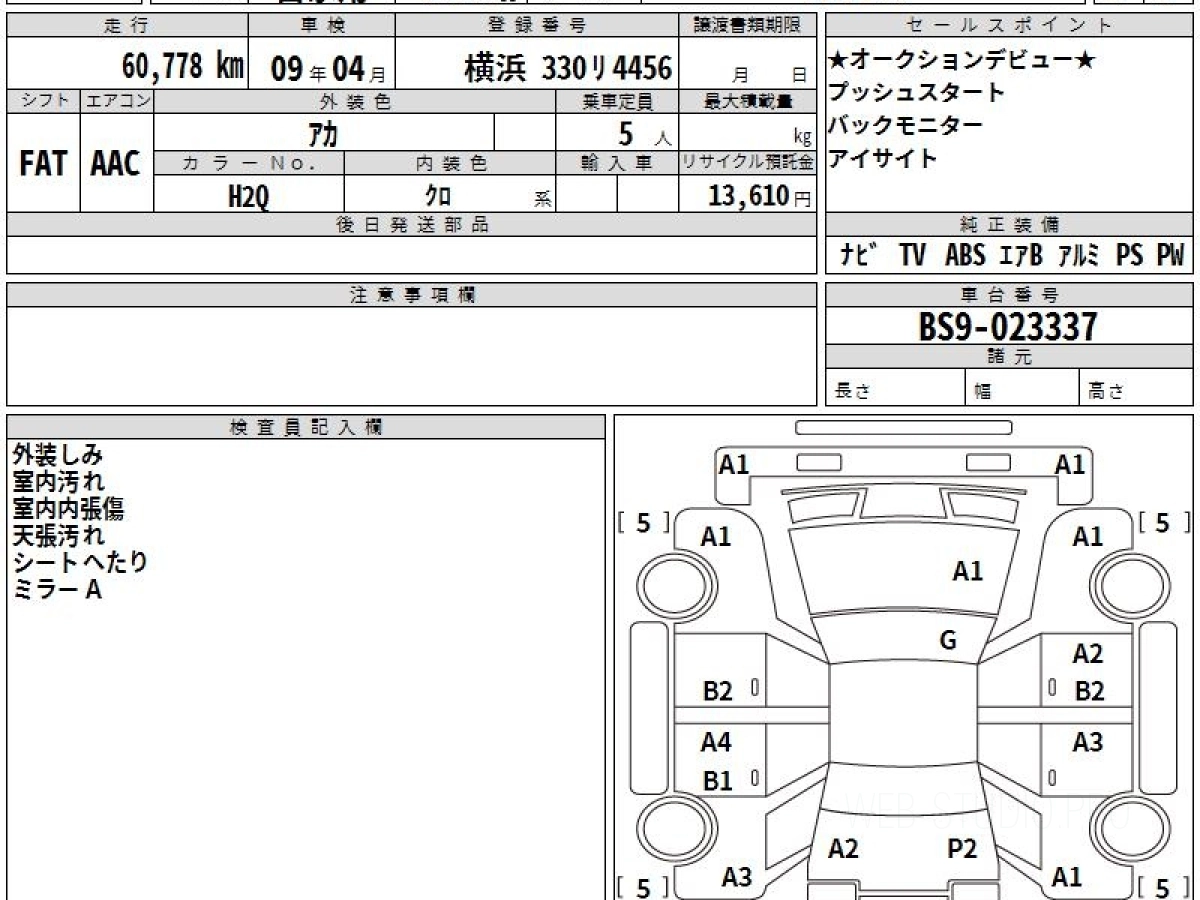This screenshot has height=900, width=1200.
Task: Click inspector note 室内内張傷
Action: click(69, 509)
